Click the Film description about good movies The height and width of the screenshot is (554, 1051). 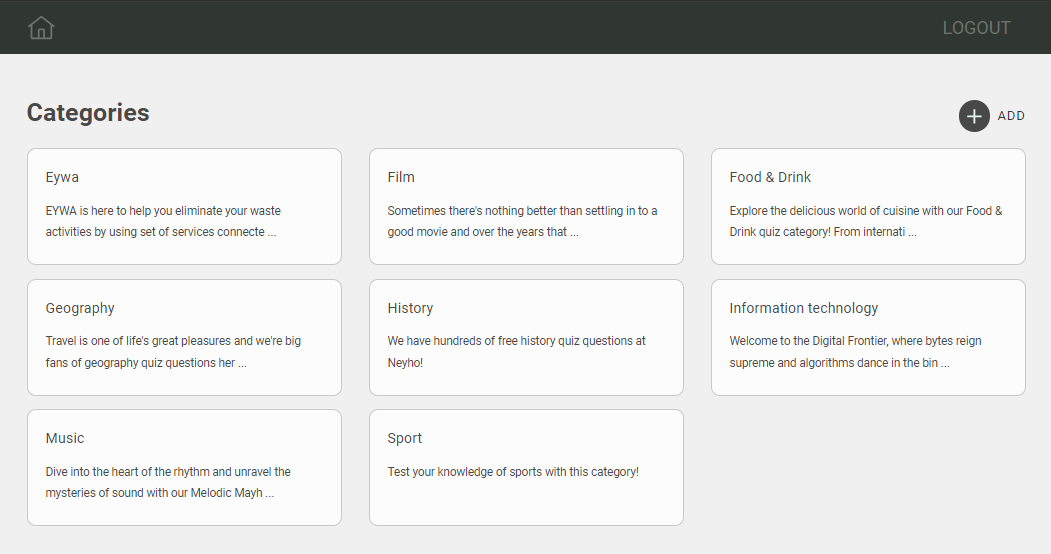click(522, 221)
